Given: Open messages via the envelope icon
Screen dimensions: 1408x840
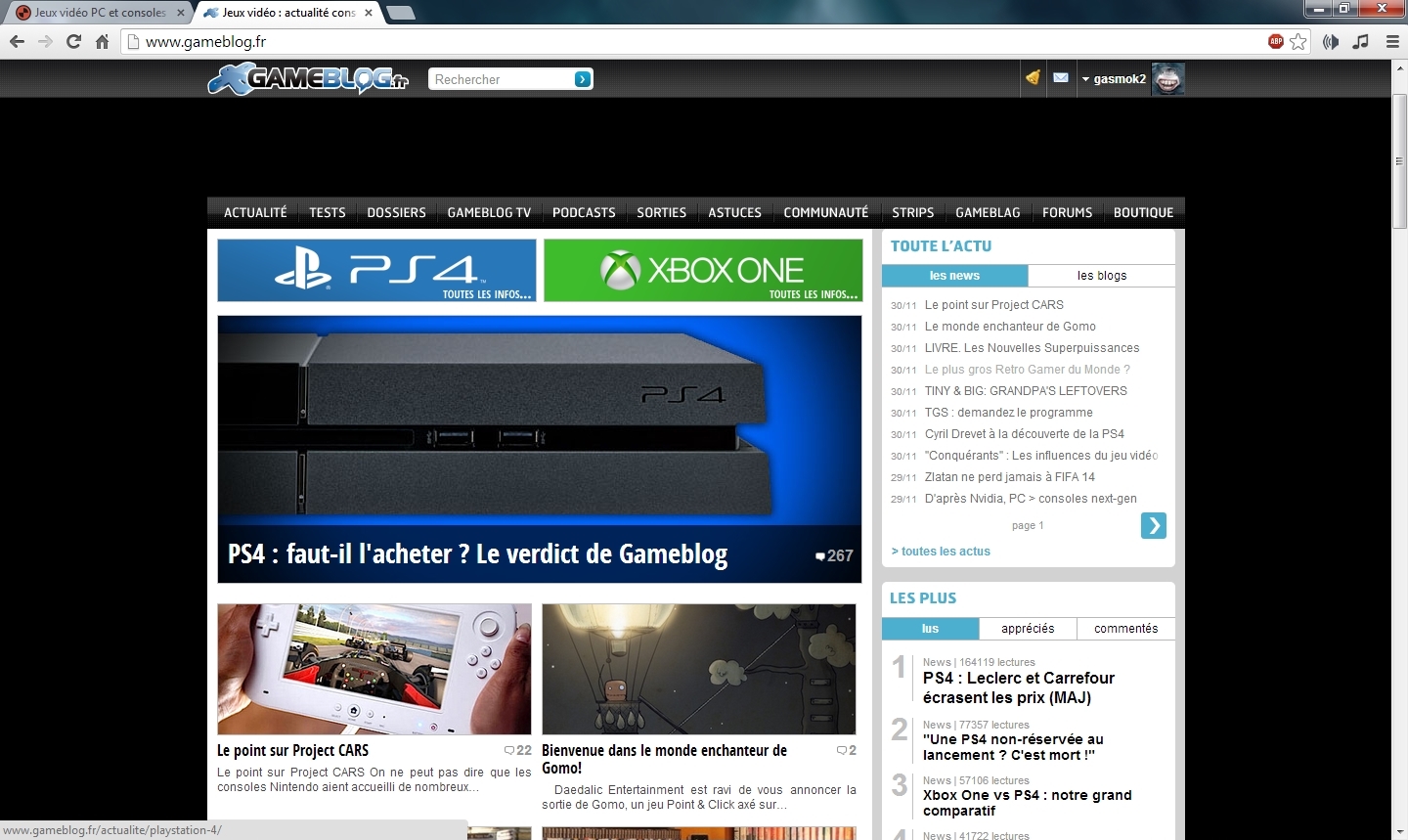Looking at the screenshot, I should coord(1061,77).
